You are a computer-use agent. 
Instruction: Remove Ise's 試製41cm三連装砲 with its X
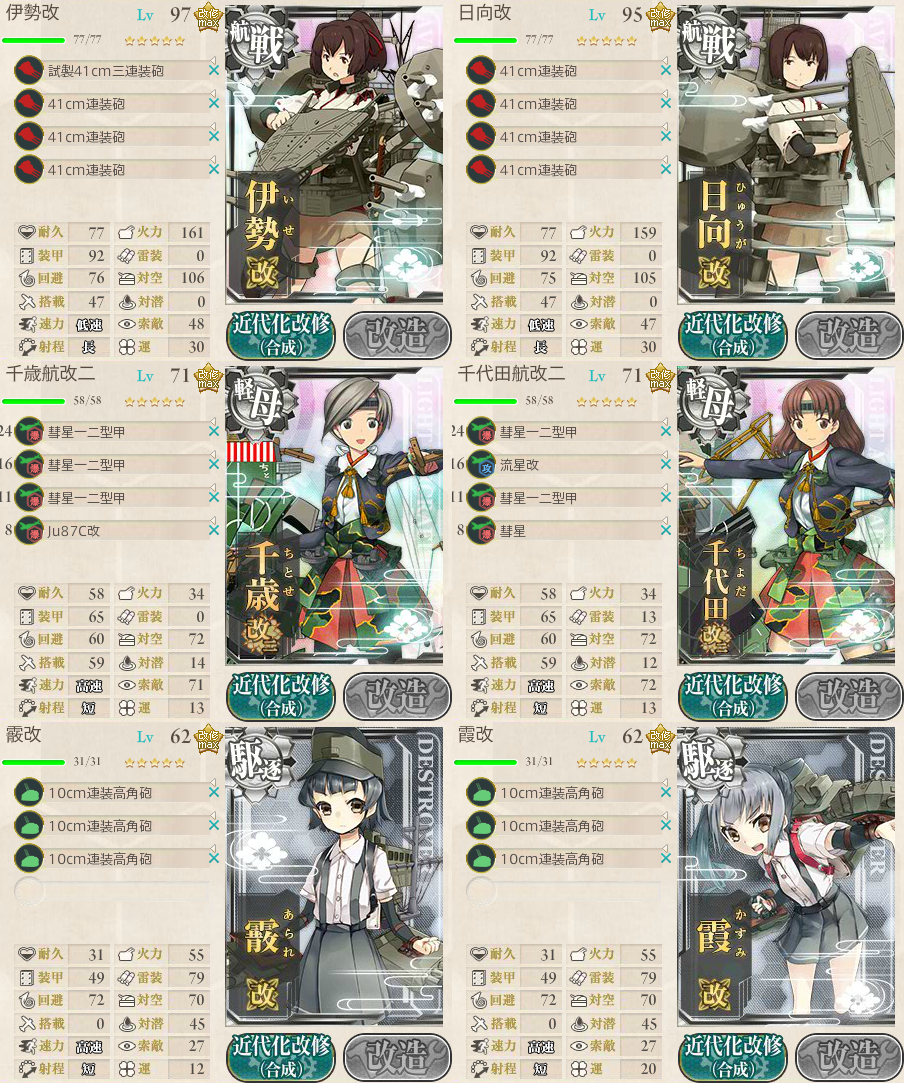[x=214, y=70]
